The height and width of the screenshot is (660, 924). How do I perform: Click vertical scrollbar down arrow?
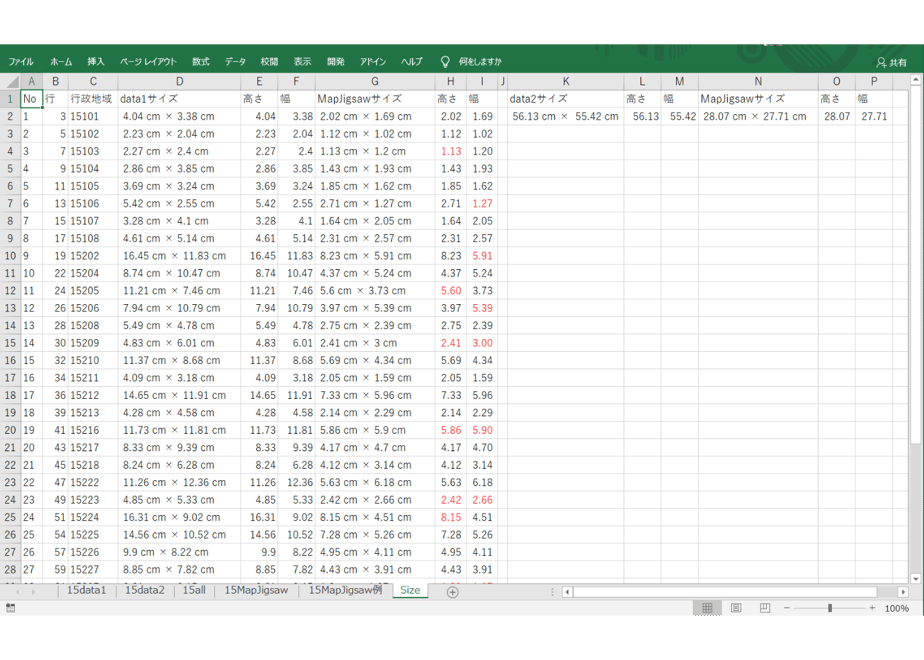click(915, 578)
